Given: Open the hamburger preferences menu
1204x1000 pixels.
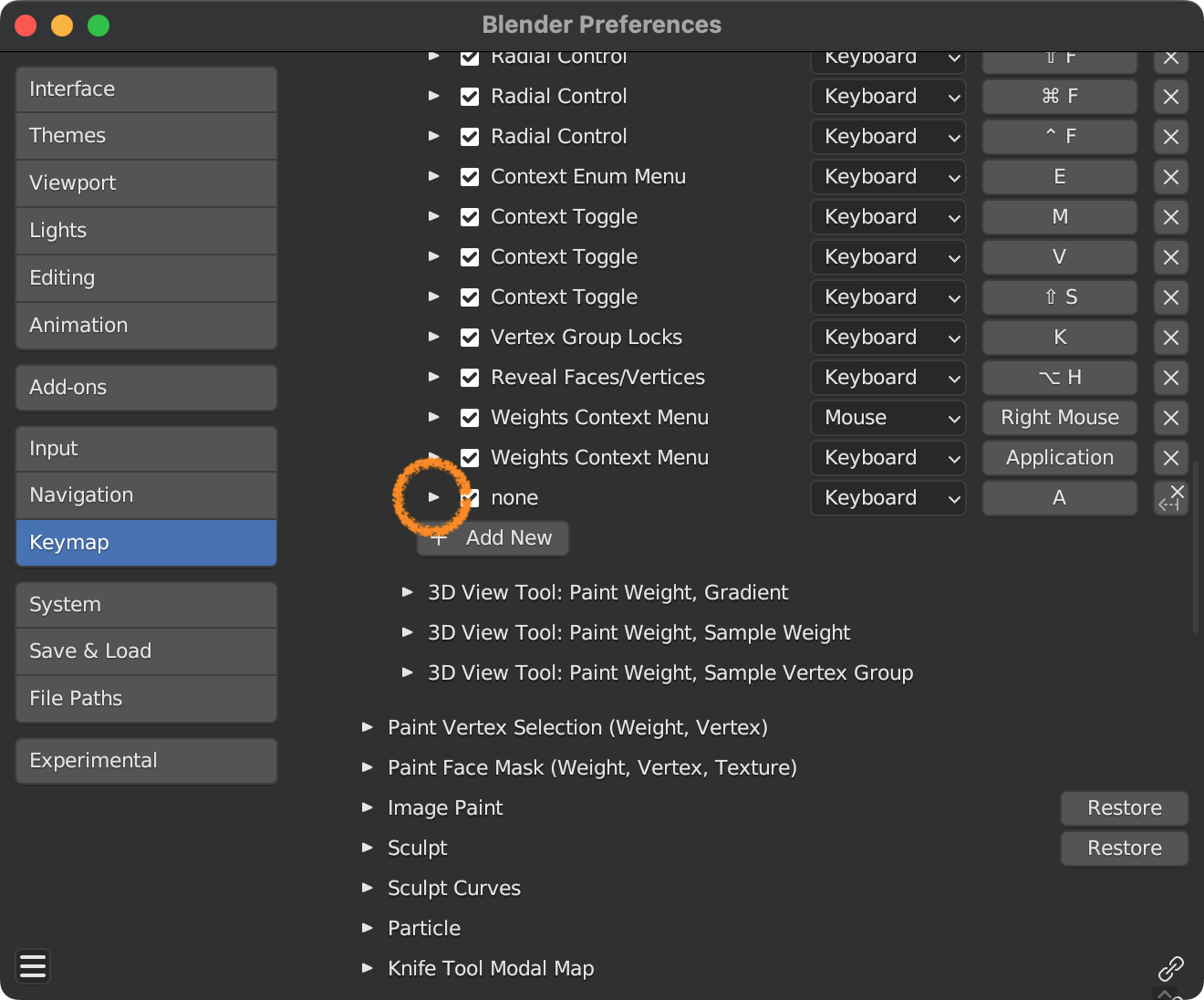Looking at the screenshot, I should [x=33, y=966].
